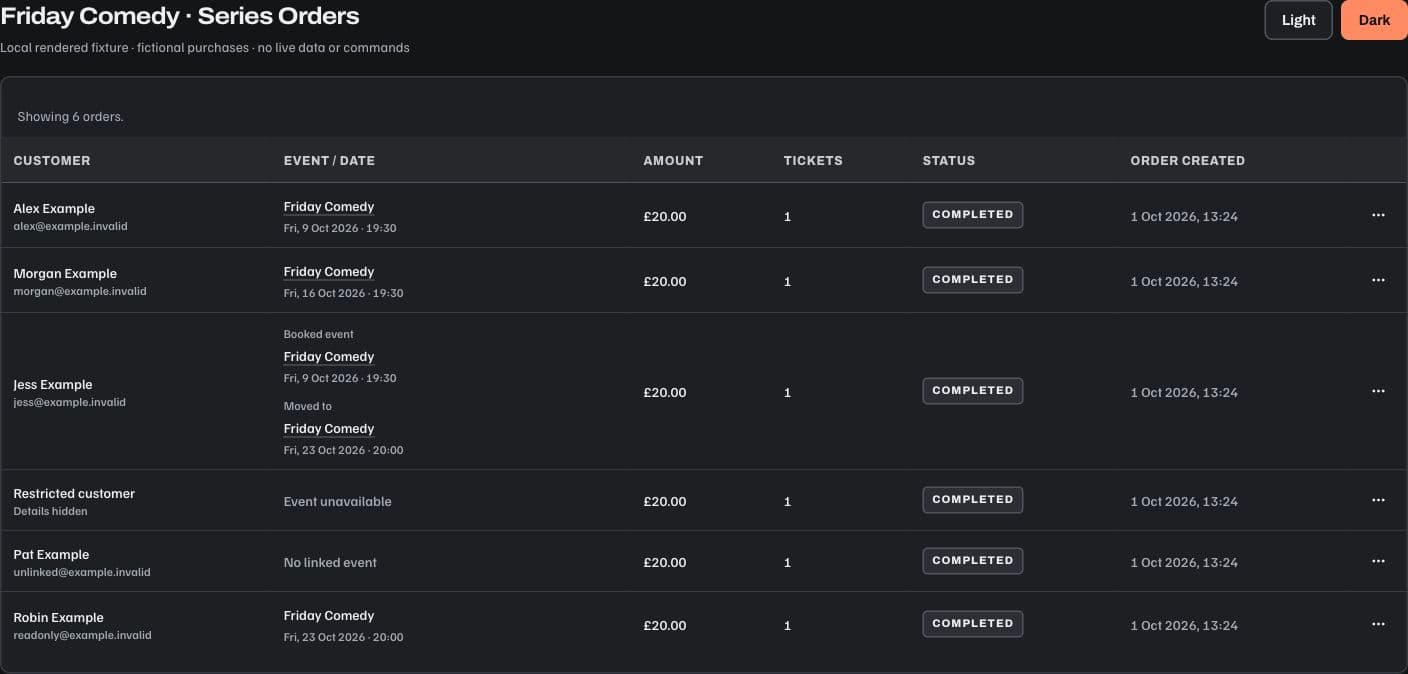Viewport: 1408px width, 674px height.
Task: Click order created date in Morgan Example row
Action: [1184, 281]
